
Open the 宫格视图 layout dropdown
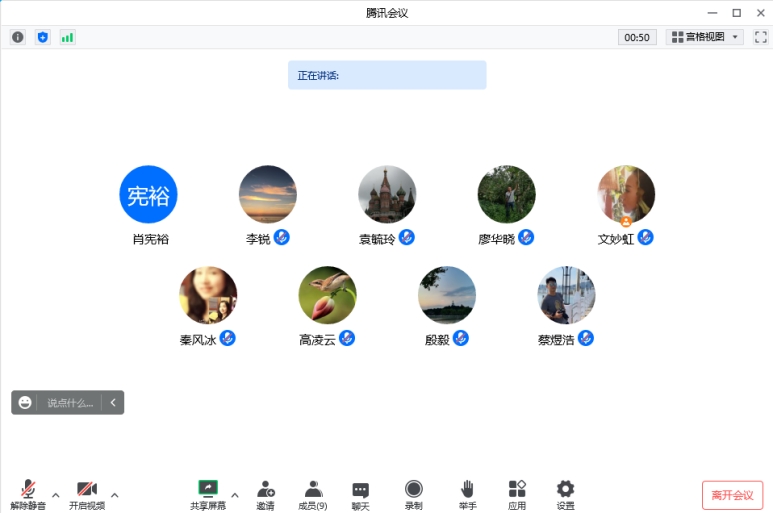click(705, 37)
